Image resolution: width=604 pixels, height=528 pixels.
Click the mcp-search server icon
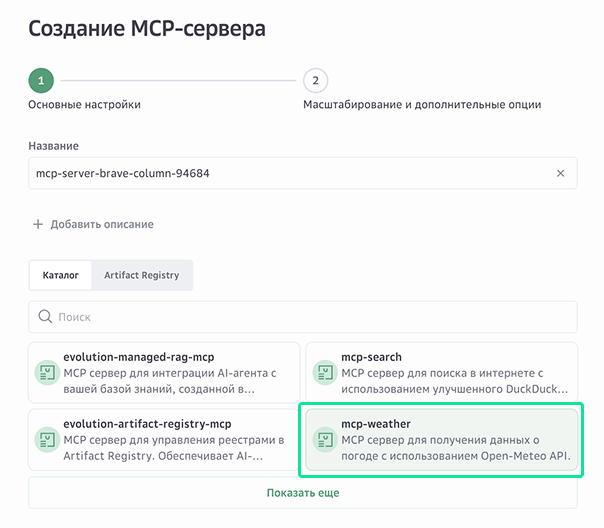coord(323,372)
